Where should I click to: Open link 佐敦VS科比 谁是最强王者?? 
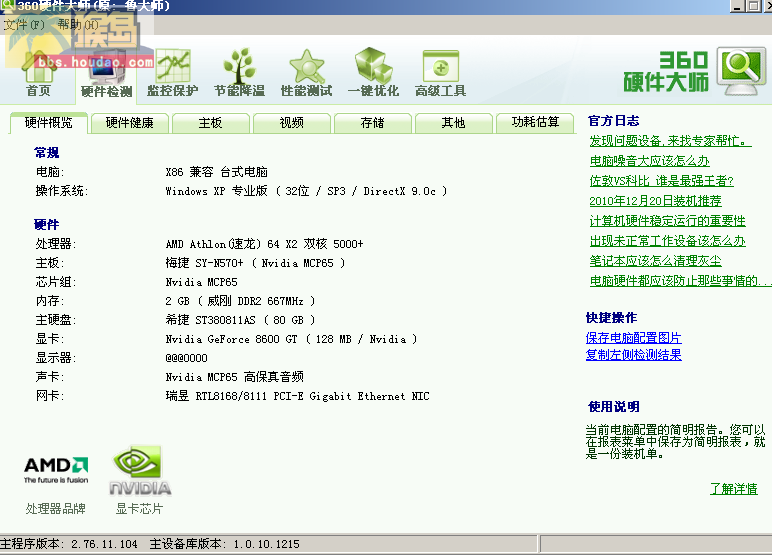[x=662, y=181]
